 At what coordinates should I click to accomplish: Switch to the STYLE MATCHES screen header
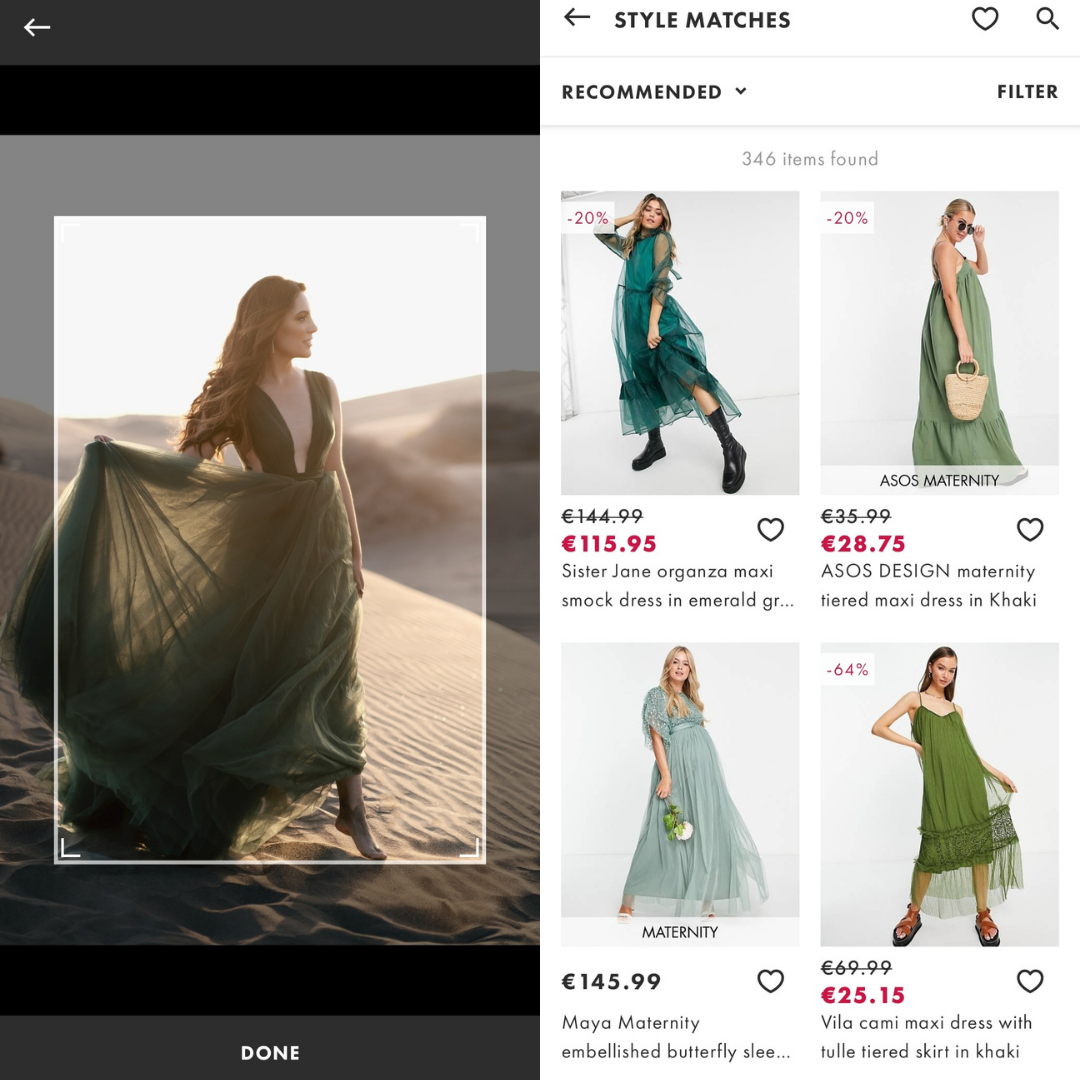[x=702, y=19]
